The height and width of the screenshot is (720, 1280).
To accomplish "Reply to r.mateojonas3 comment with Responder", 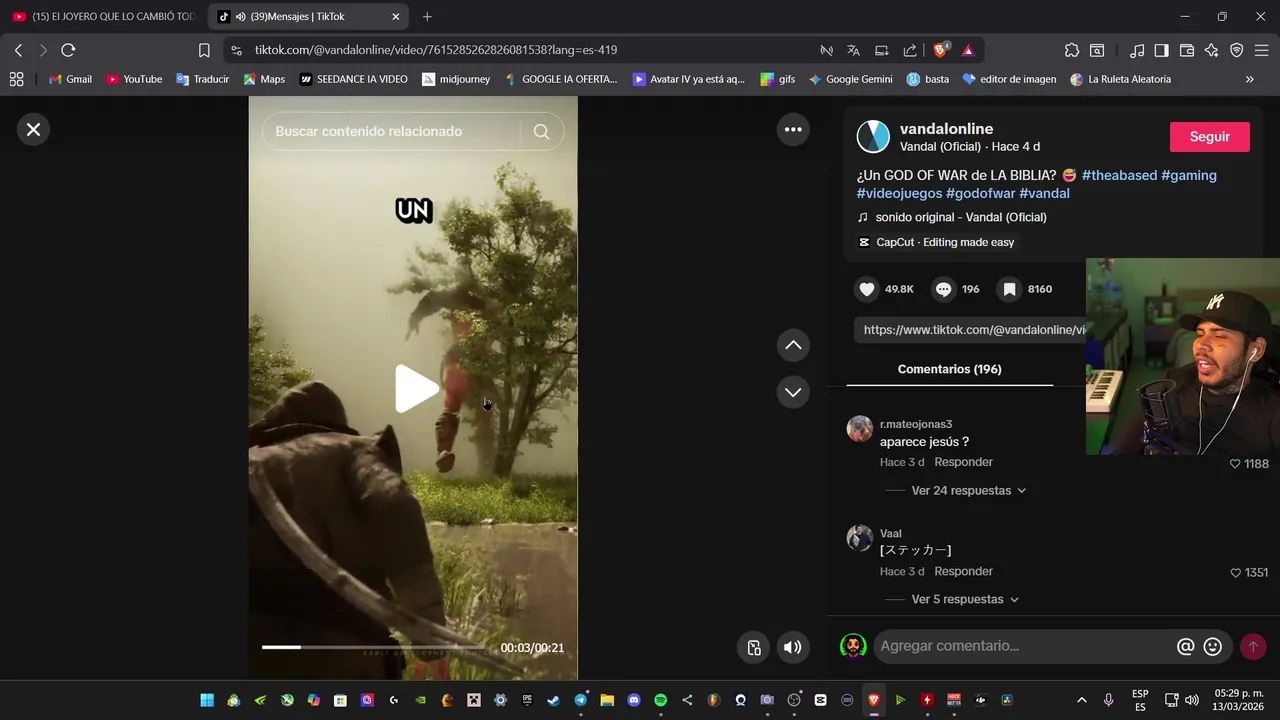I will pyautogui.click(x=963, y=462).
